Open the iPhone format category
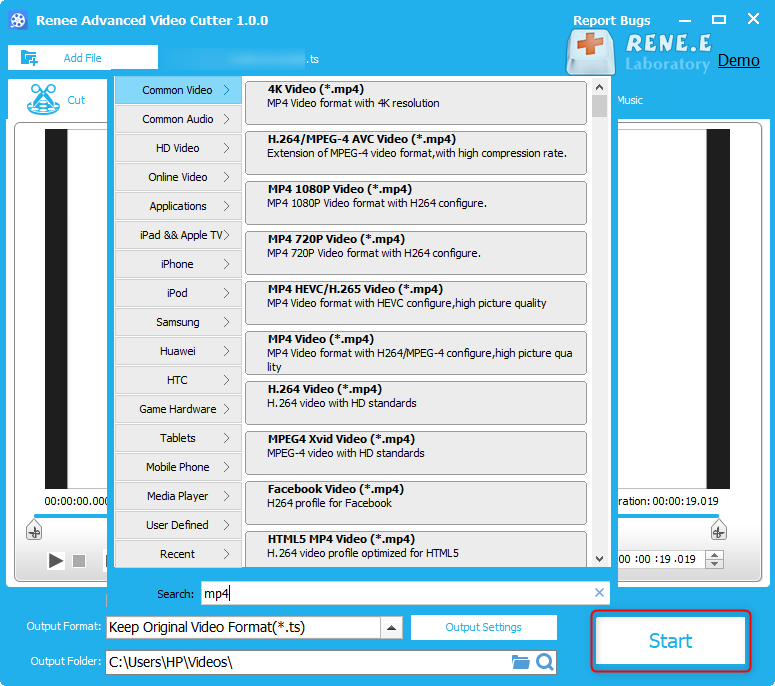Viewport: 775px width, 686px height. pyautogui.click(x=178, y=264)
